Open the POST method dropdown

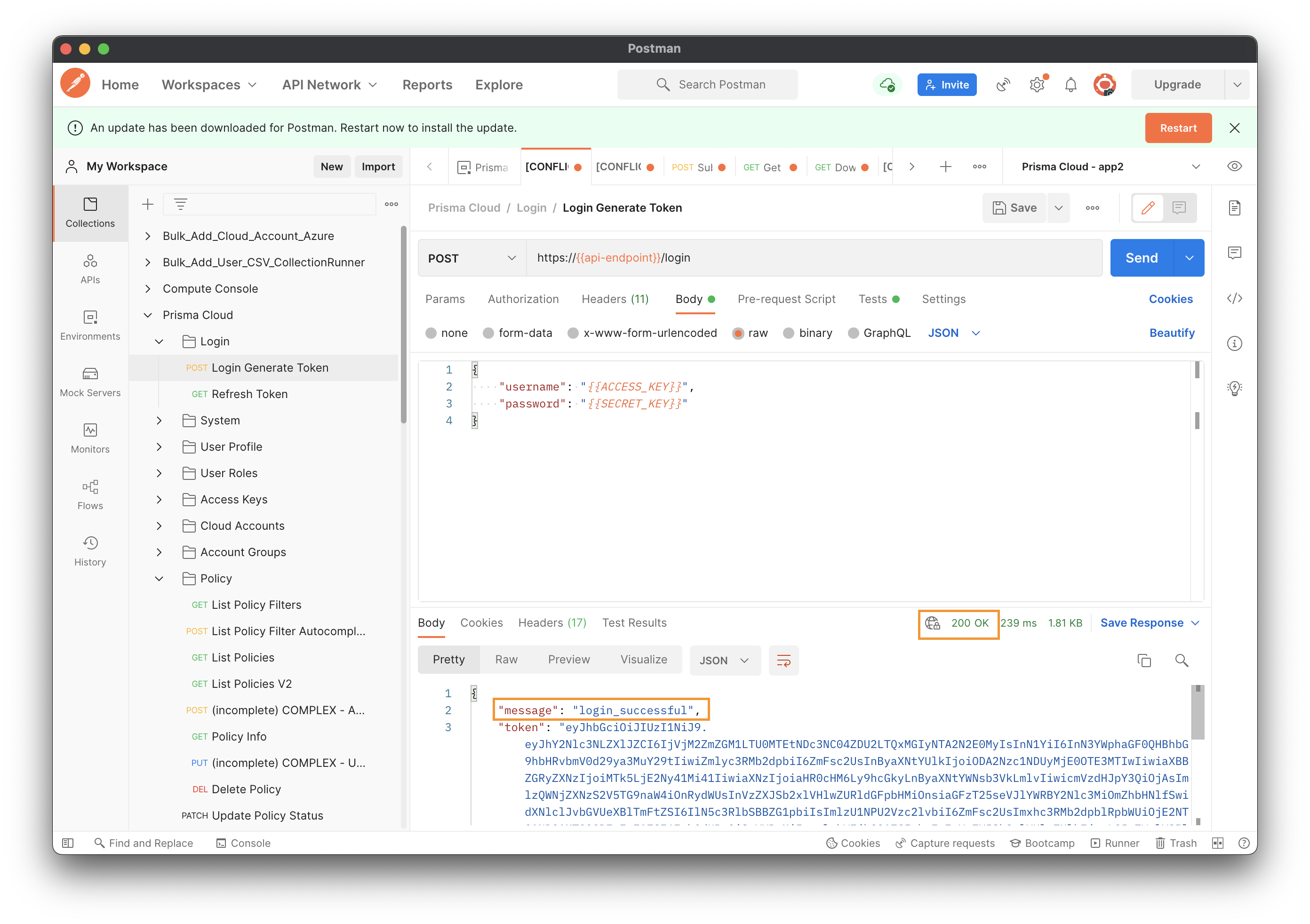click(472, 258)
